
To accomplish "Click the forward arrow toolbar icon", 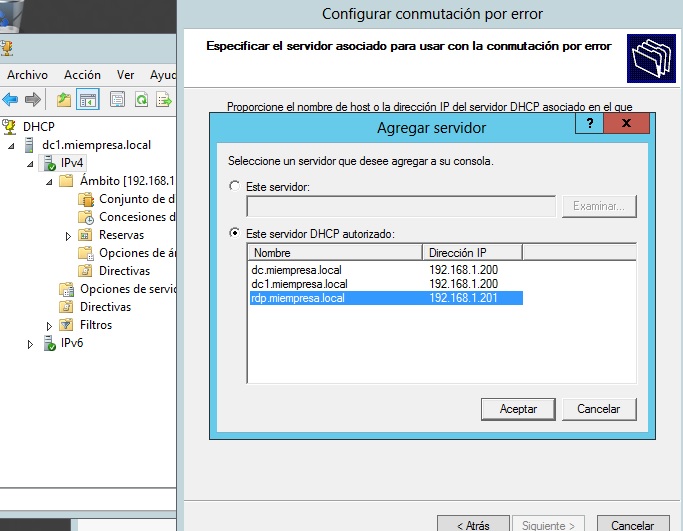I will [x=32, y=99].
